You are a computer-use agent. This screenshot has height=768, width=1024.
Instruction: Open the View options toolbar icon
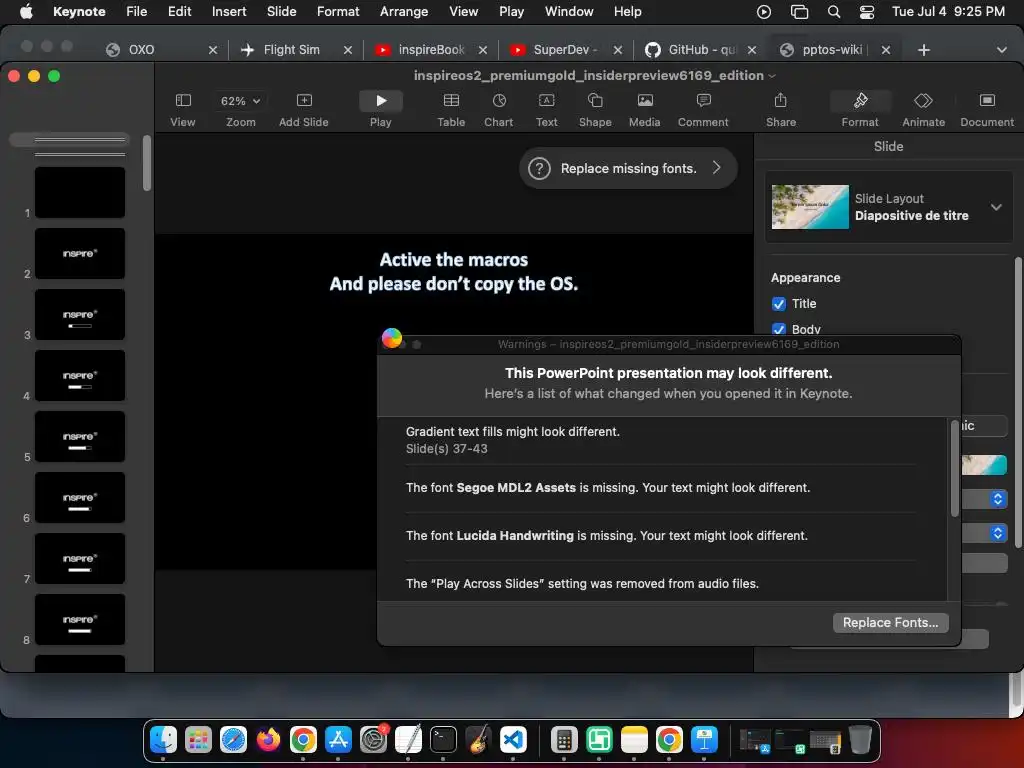coord(183,101)
